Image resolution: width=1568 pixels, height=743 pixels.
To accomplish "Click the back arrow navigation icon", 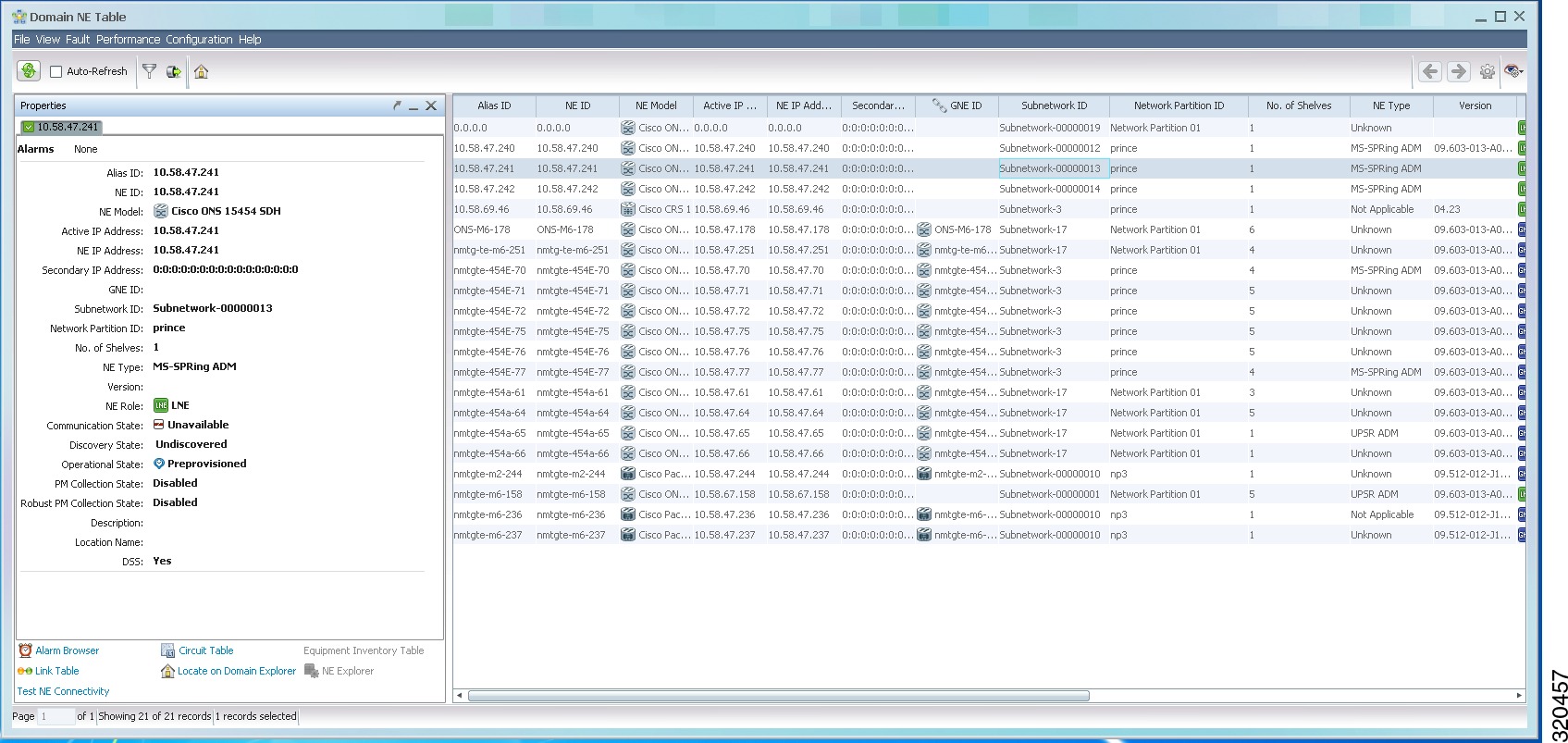I will 1430,71.
